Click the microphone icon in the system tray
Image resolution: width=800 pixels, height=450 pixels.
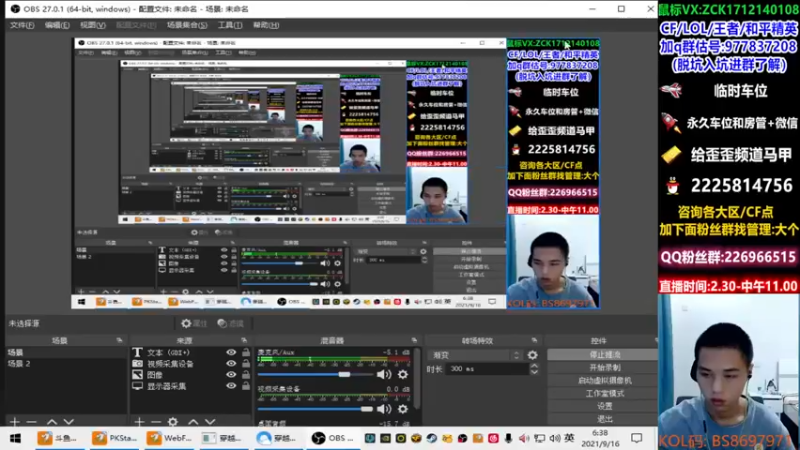(x=508, y=438)
